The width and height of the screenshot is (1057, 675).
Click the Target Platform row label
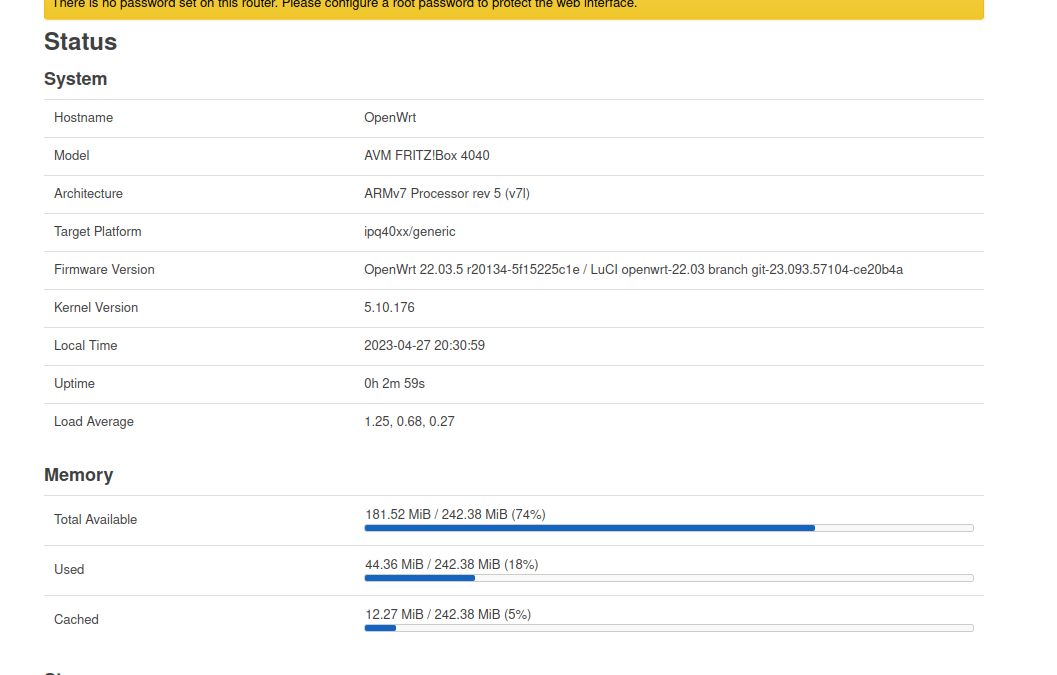[x=98, y=232]
